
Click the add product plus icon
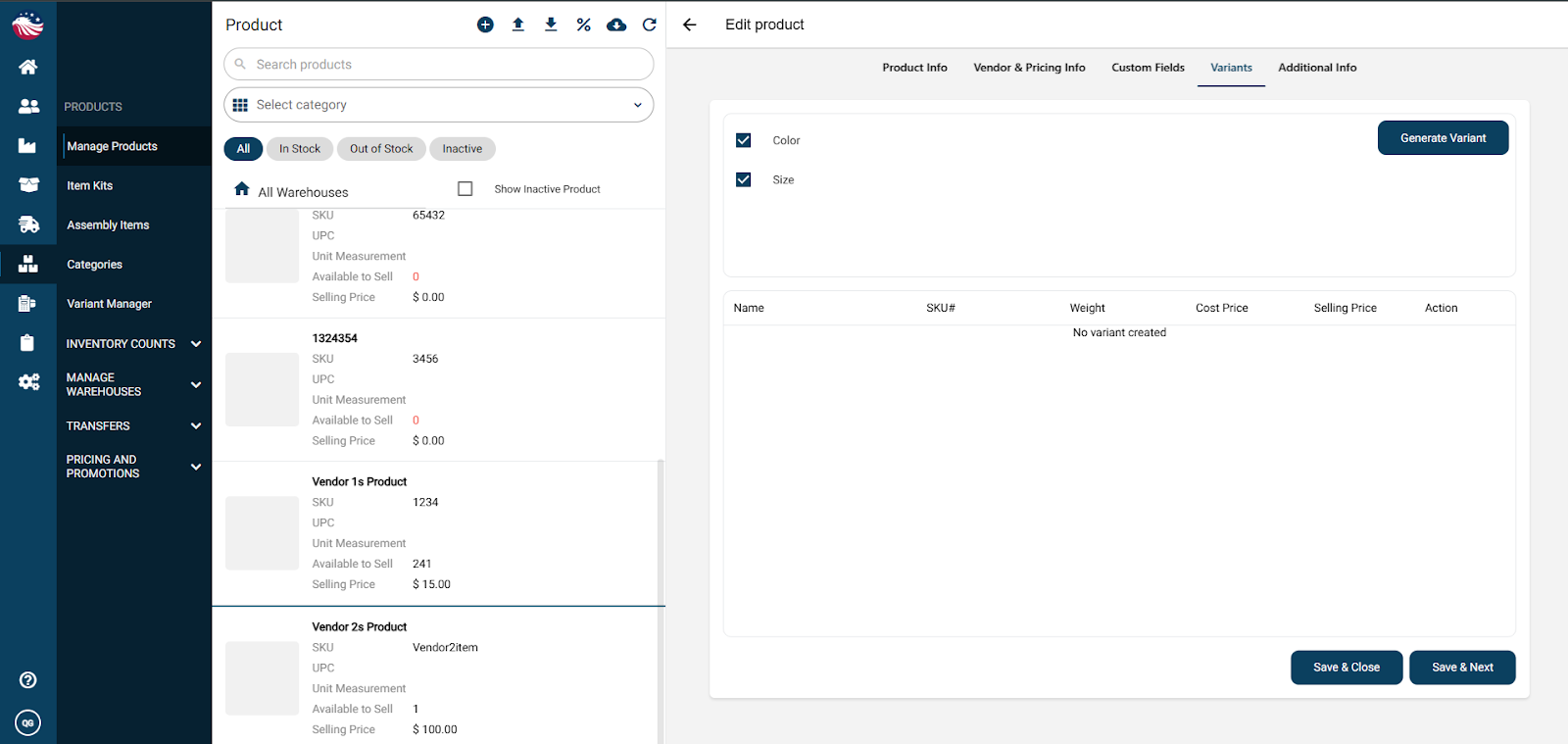(485, 25)
